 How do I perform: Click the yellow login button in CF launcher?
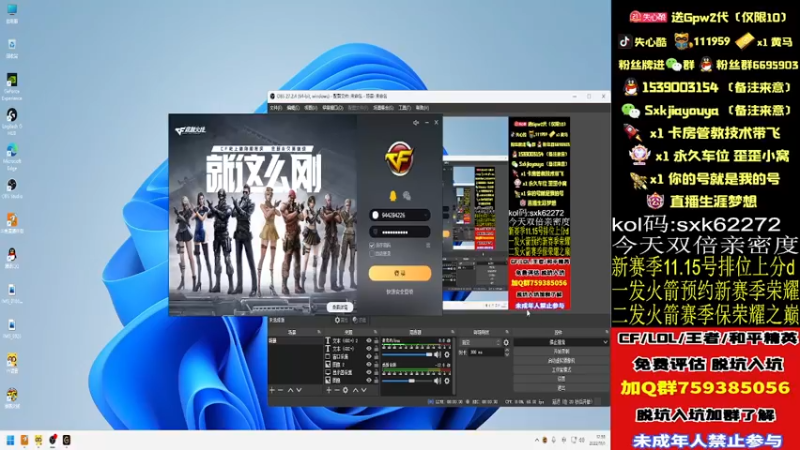click(x=399, y=273)
